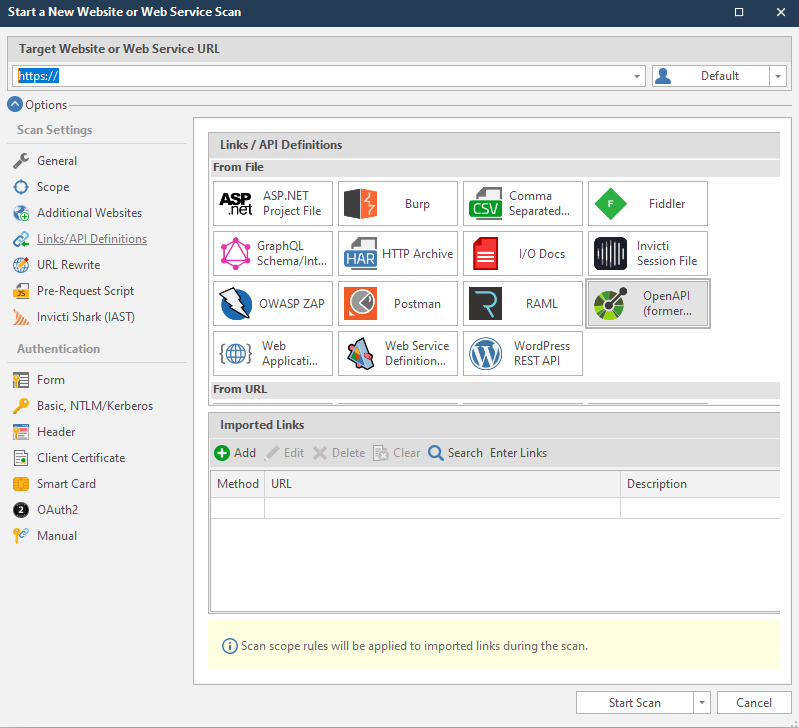Open the Start Scan dropdown arrow
The height and width of the screenshot is (728, 799).
(702, 703)
